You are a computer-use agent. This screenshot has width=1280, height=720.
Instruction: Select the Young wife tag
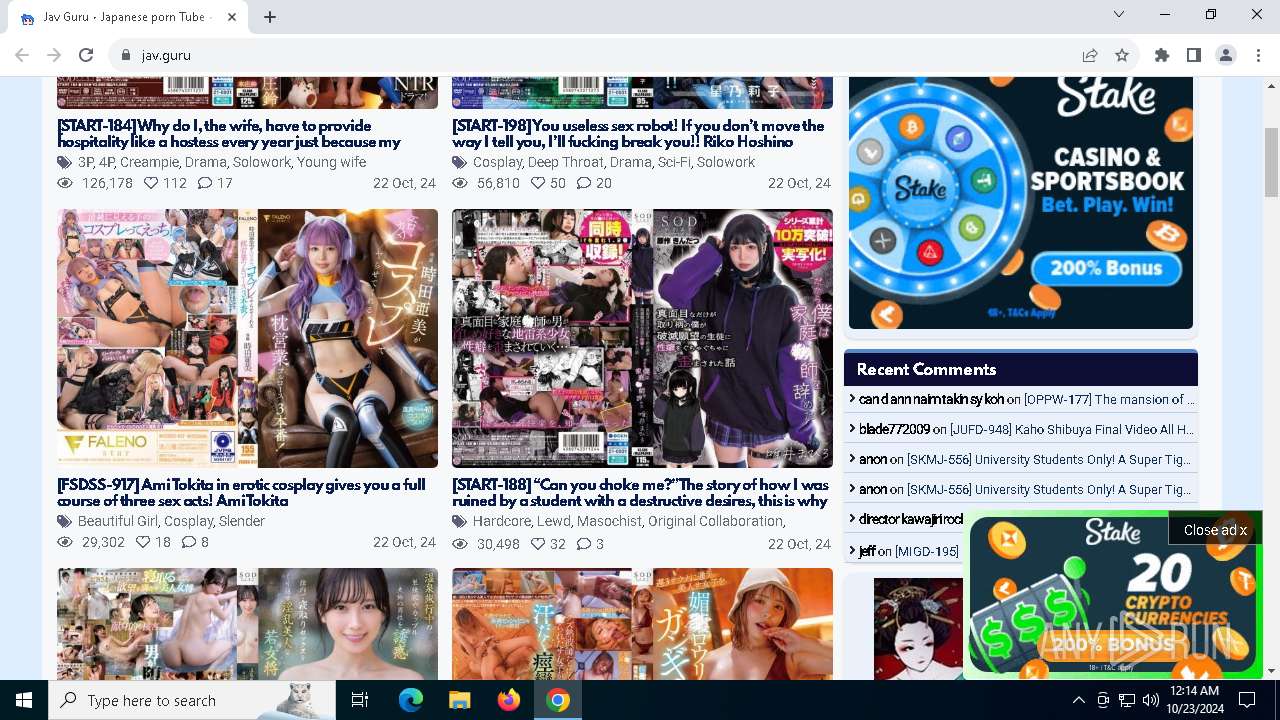pos(331,162)
